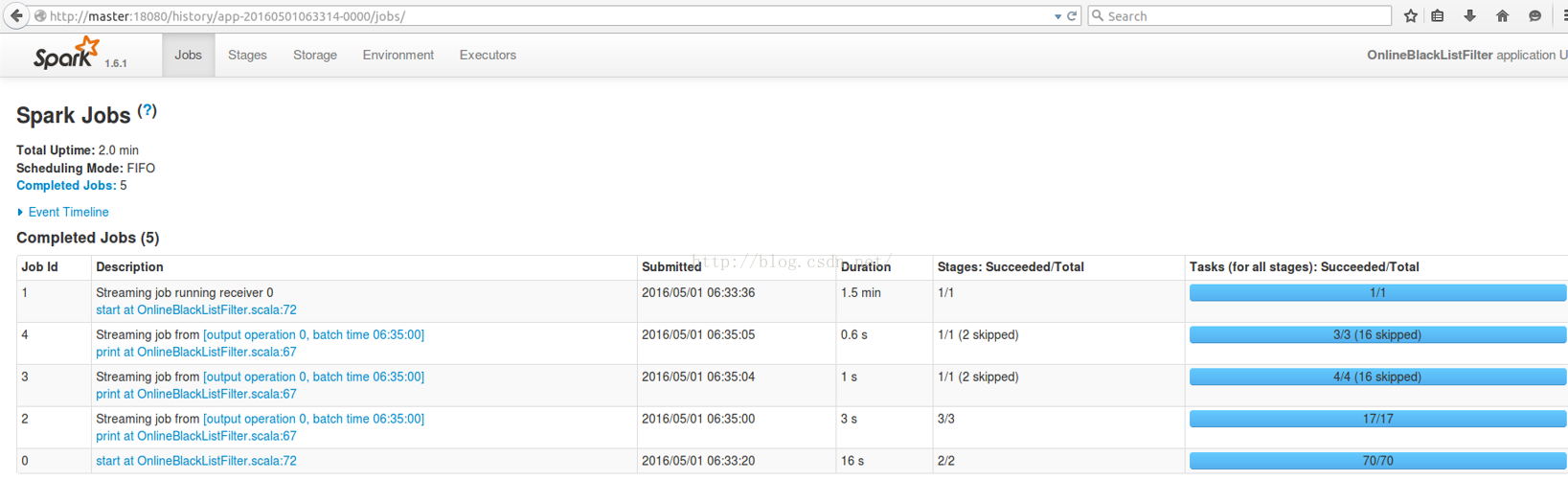1568x503 pixels.
Task: Open the downloads arrow icon
Action: coord(1469,15)
